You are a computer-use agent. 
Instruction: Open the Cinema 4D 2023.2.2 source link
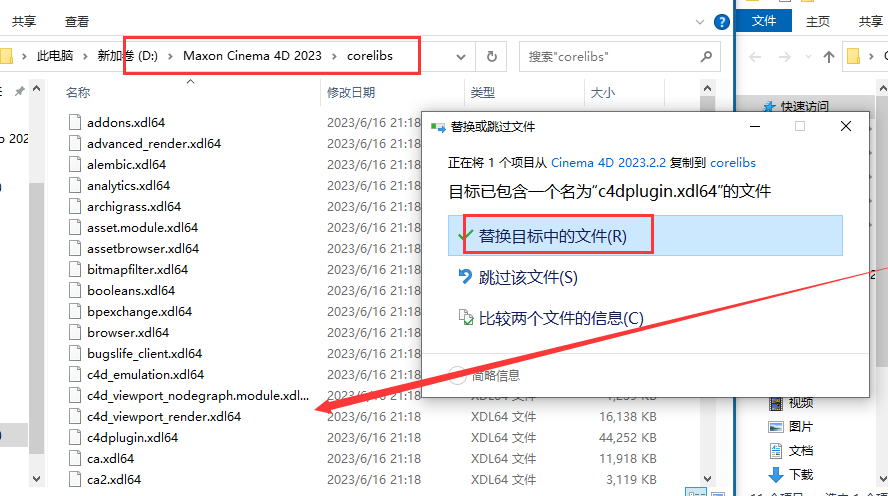pos(608,163)
